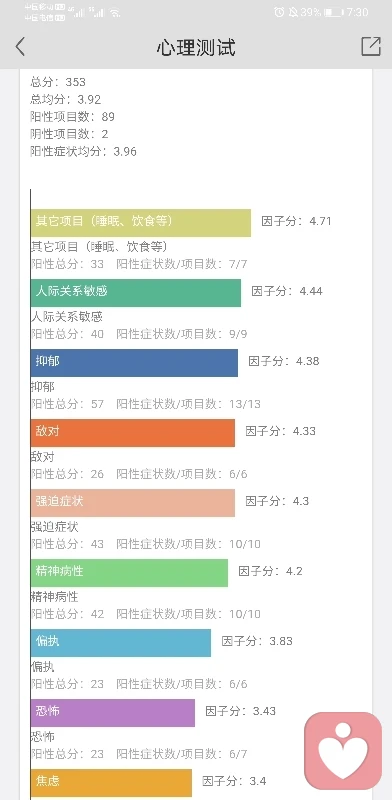Tap the 因子分：4.71 label

click(x=297, y=221)
